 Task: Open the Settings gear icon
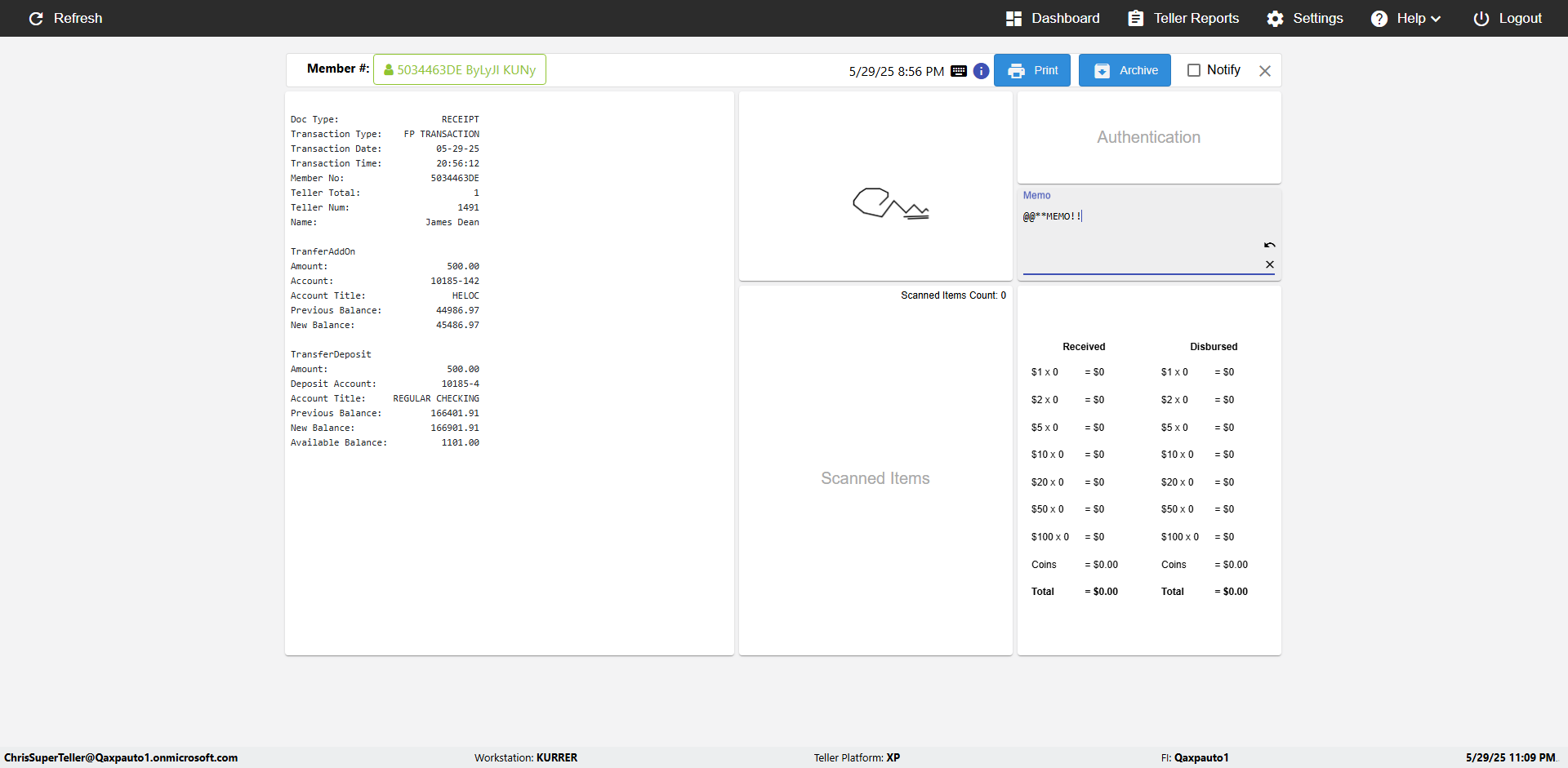pos(1275,18)
